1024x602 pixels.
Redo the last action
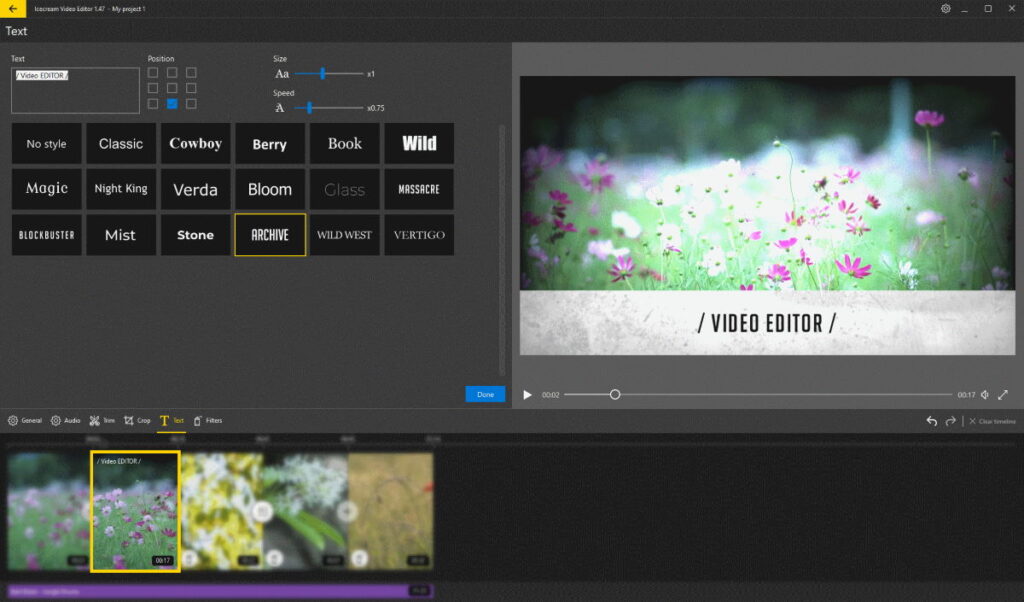(948, 421)
